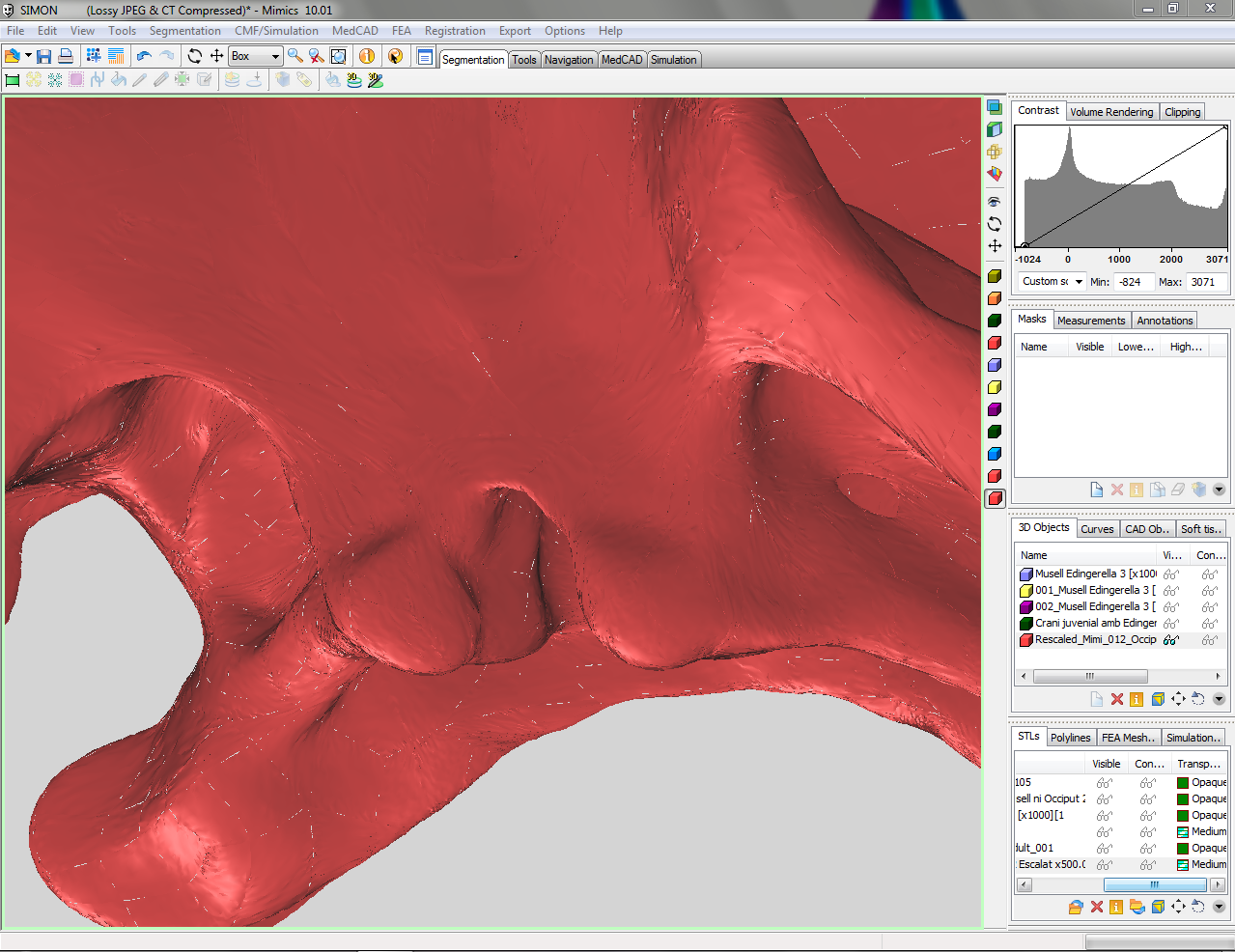The image size is (1235, 952).
Task: Expand the STLs panel round arrow menu
Action: (x=1219, y=907)
